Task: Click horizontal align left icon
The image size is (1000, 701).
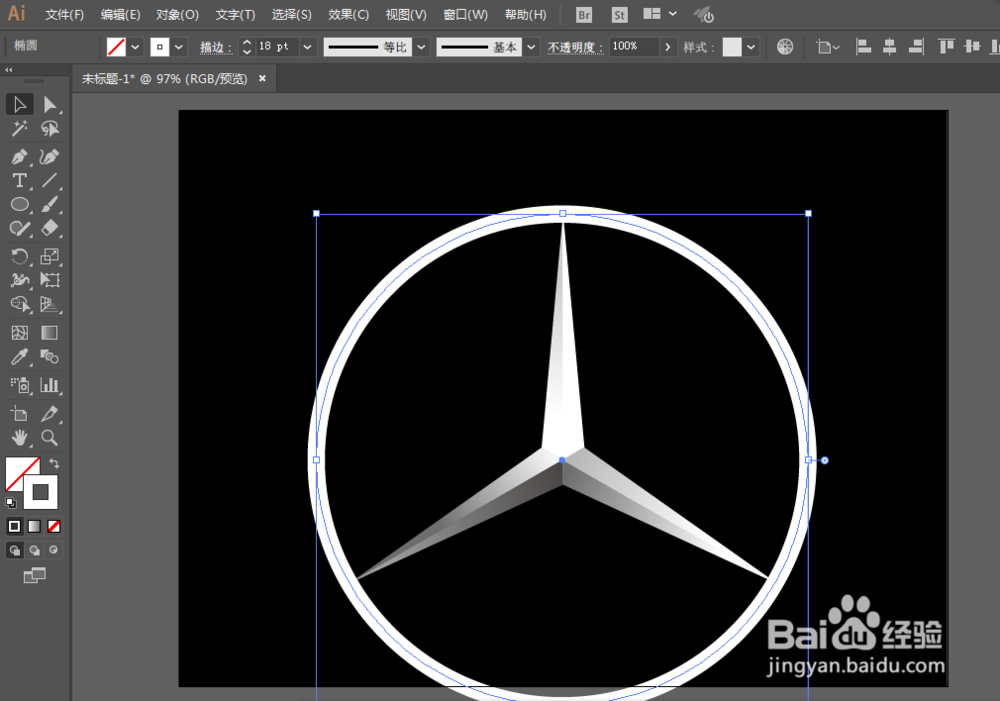Action: (x=863, y=47)
